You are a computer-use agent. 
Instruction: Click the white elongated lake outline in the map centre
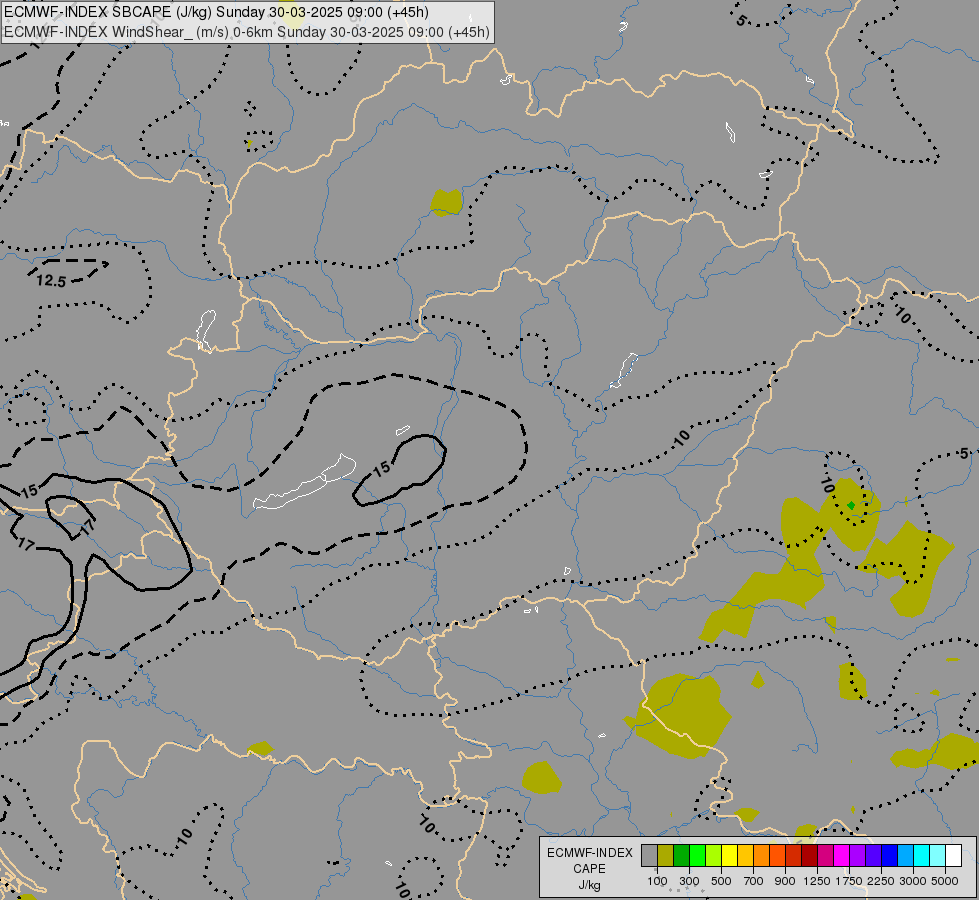coord(305,482)
